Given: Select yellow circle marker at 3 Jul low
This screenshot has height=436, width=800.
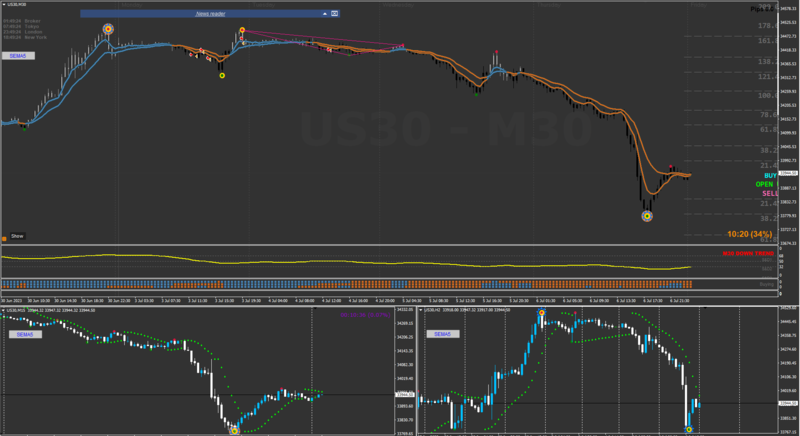Looking at the screenshot, I should point(222,75).
